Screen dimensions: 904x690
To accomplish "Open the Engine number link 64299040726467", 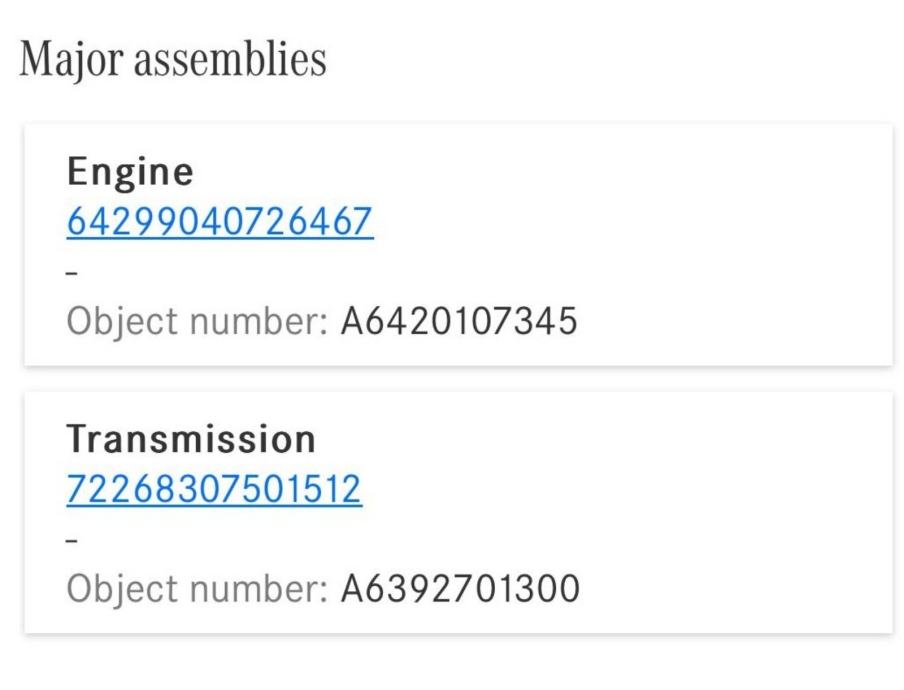I will pos(220,221).
